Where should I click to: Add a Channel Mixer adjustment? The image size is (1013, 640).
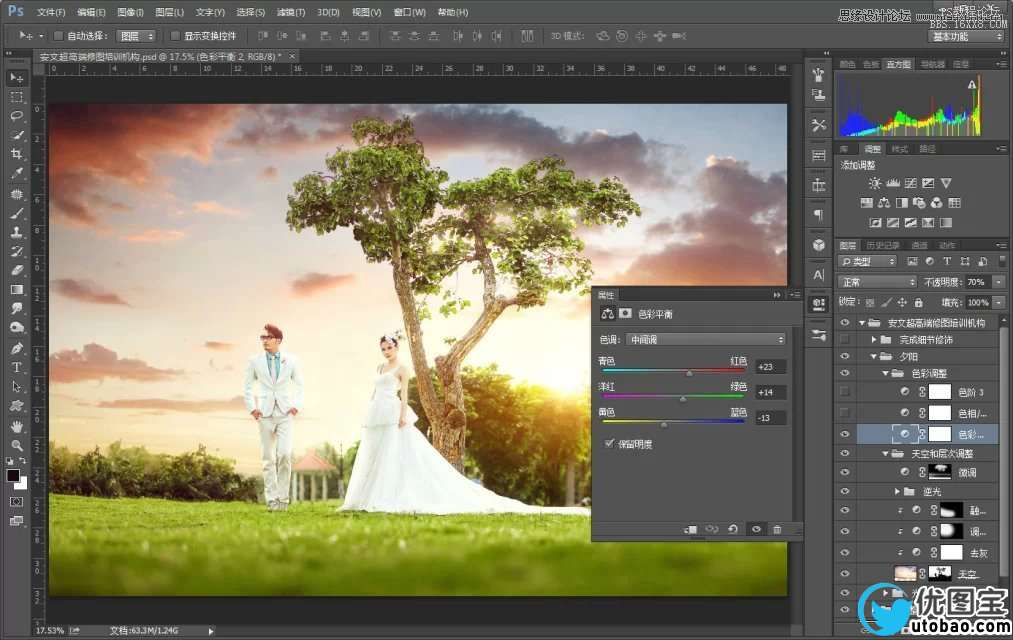click(937, 203)
